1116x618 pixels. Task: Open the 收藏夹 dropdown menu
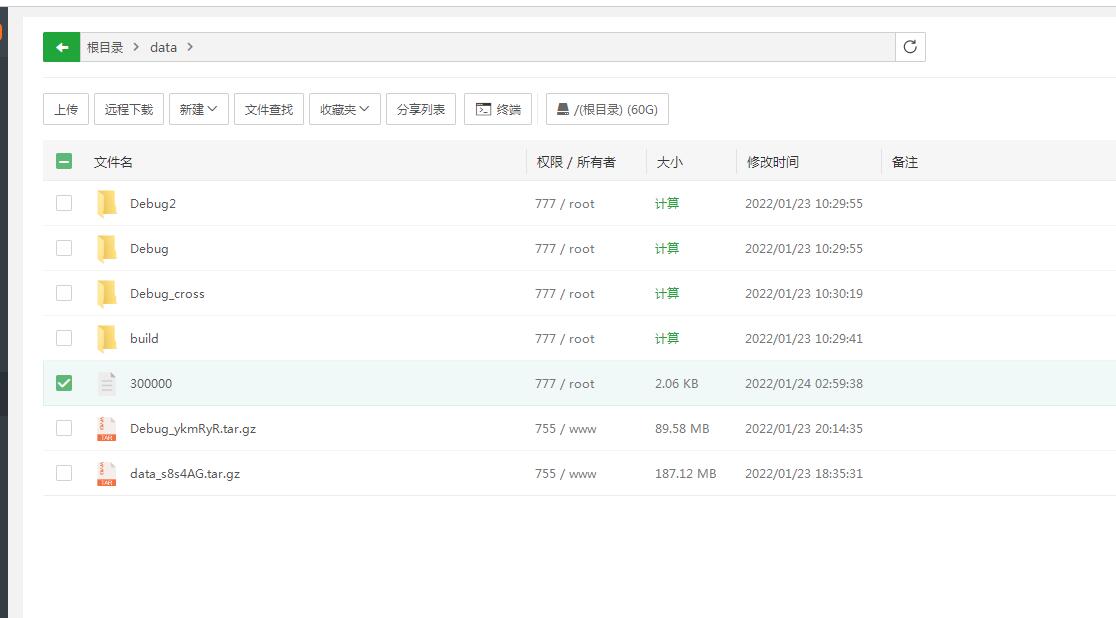click(344, 109)
